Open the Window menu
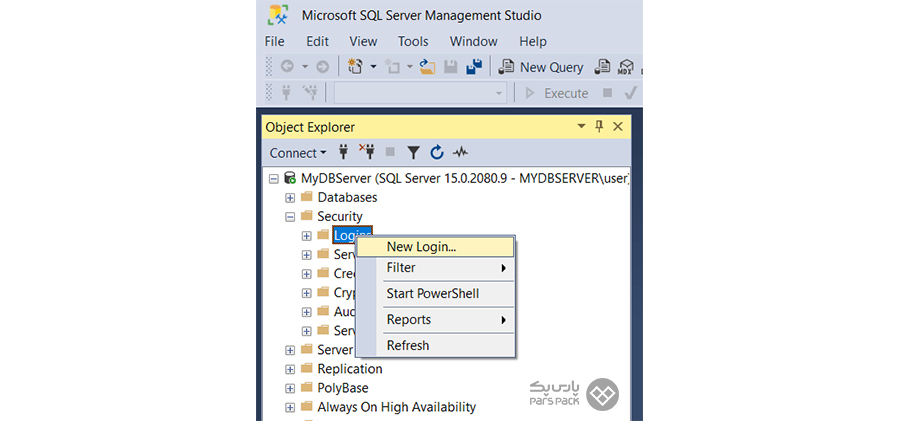Image resolution: width=900 pixels, height=421 pixels. [x=474, y=41]
